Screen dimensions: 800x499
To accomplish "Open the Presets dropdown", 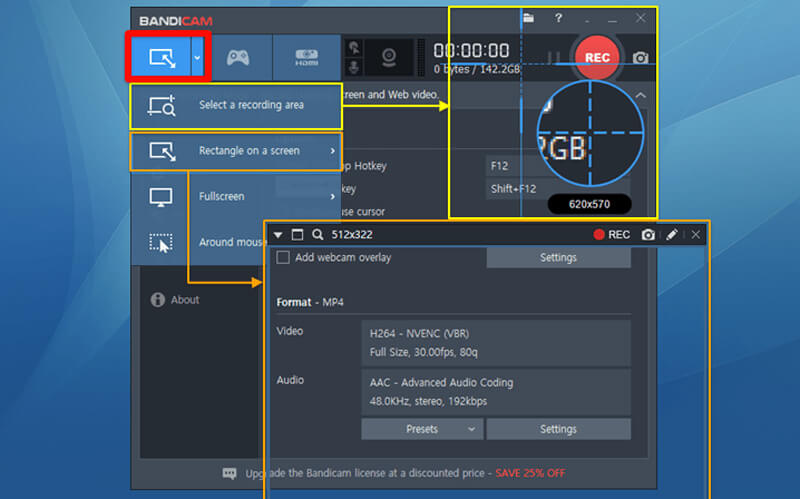I will pyautogui.click(x=422, y=429).
